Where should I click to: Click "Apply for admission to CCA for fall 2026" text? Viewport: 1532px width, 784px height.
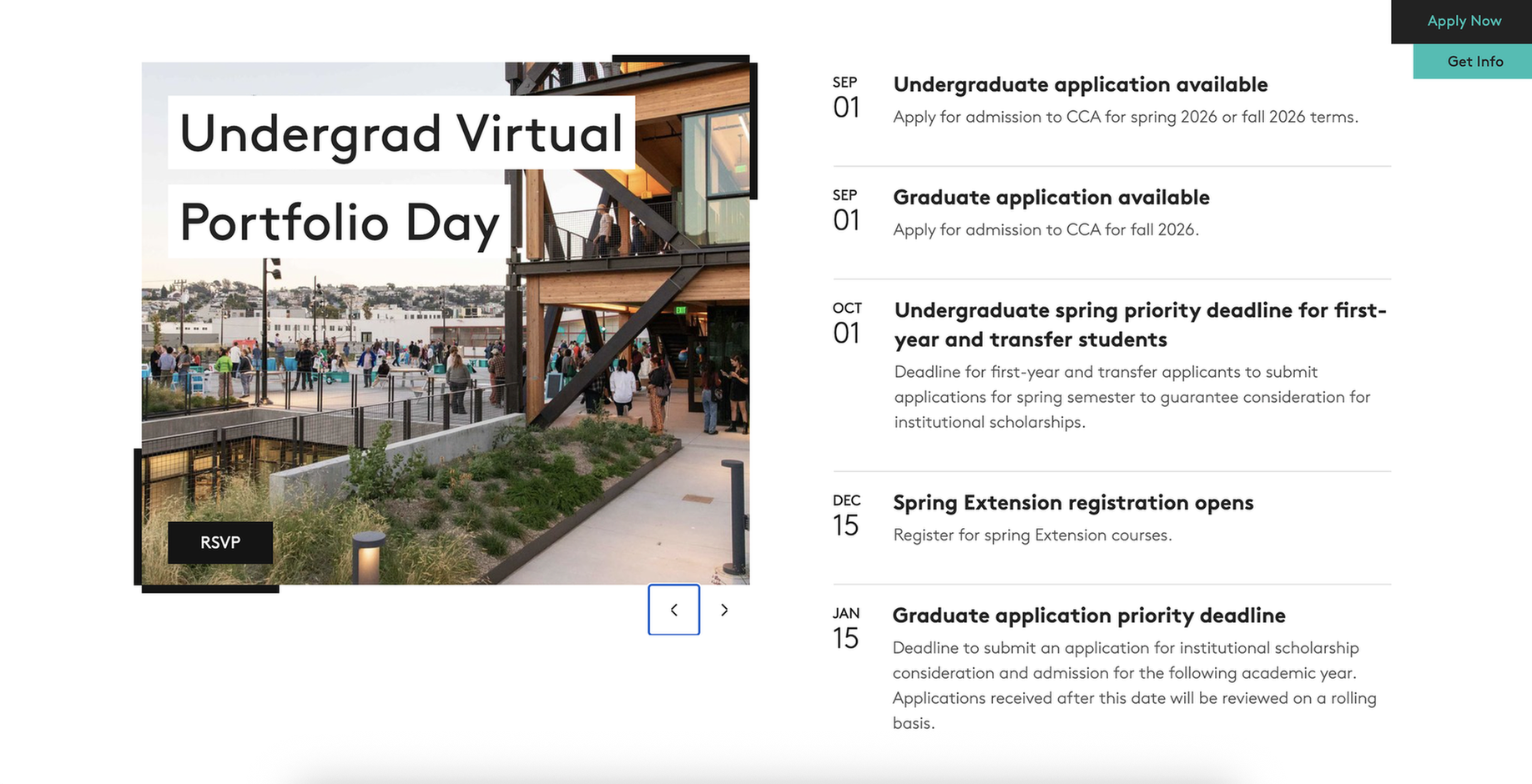point(1046,230)
